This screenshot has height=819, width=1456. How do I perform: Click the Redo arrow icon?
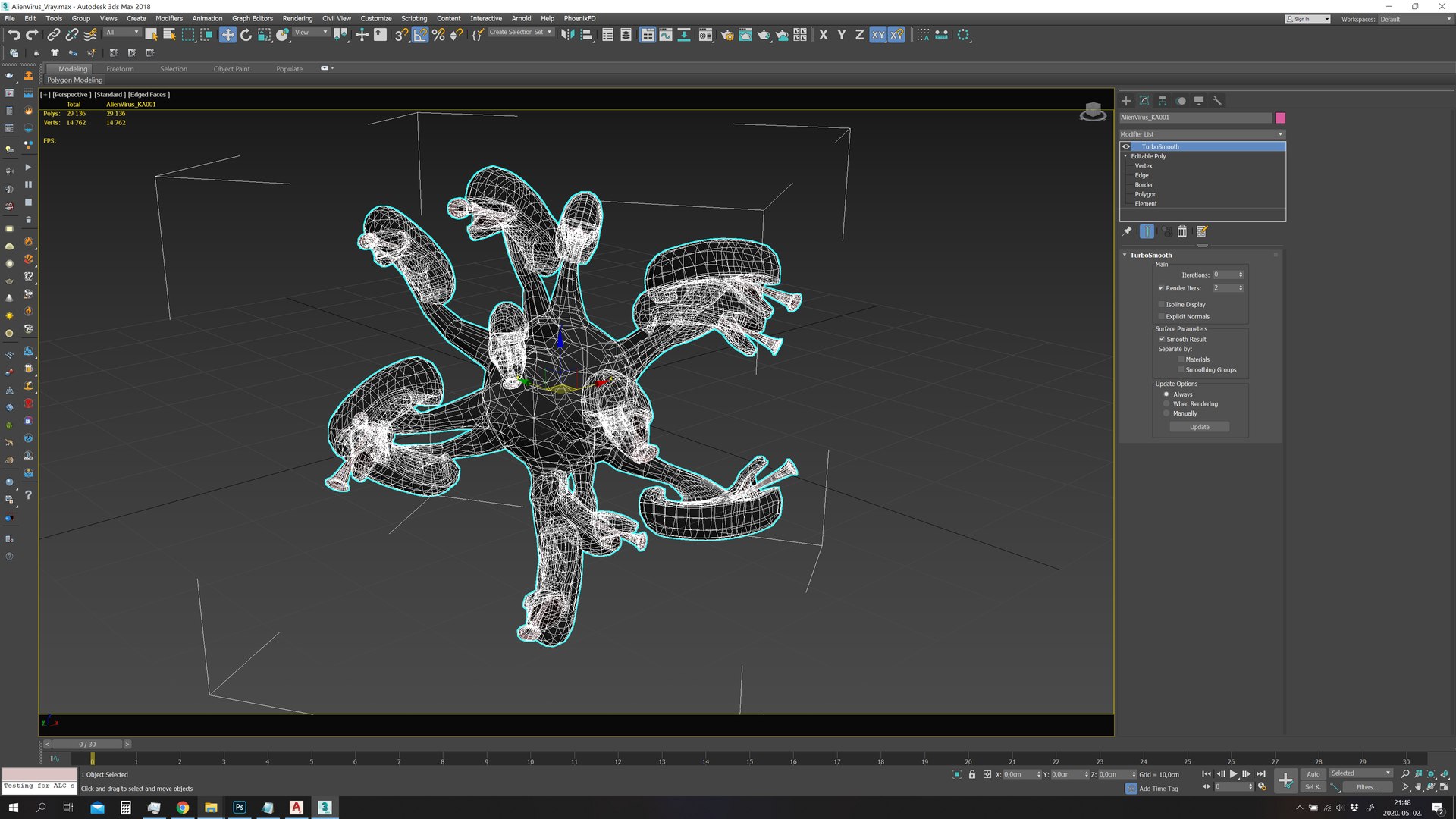(32, 35)
